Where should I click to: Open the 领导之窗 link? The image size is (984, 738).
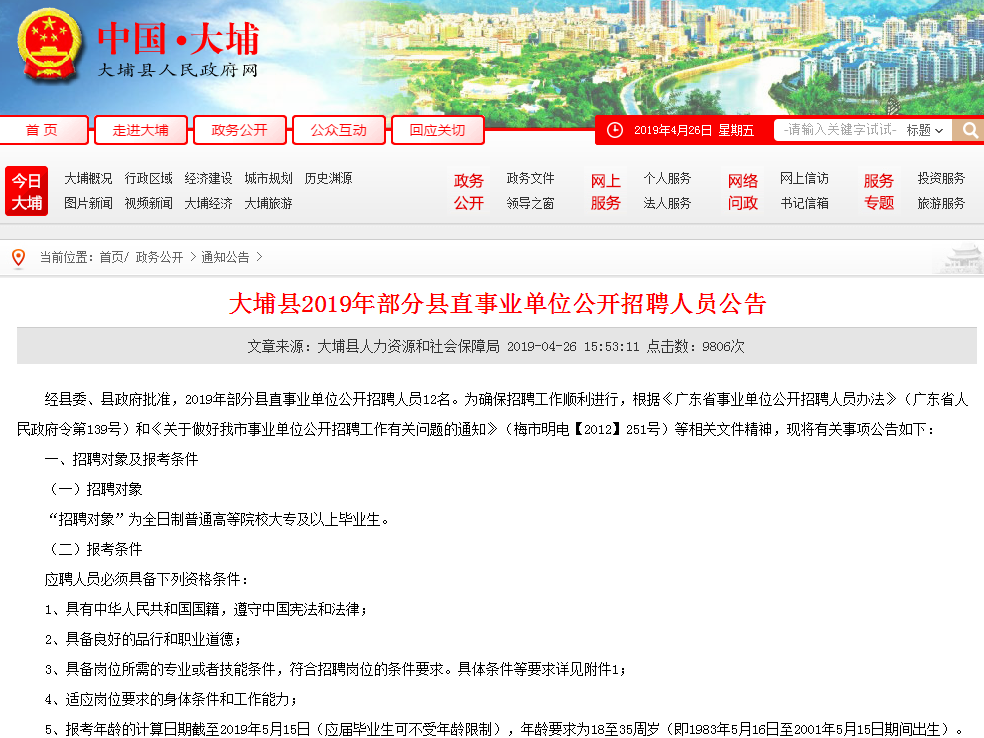tap(532, 202)
